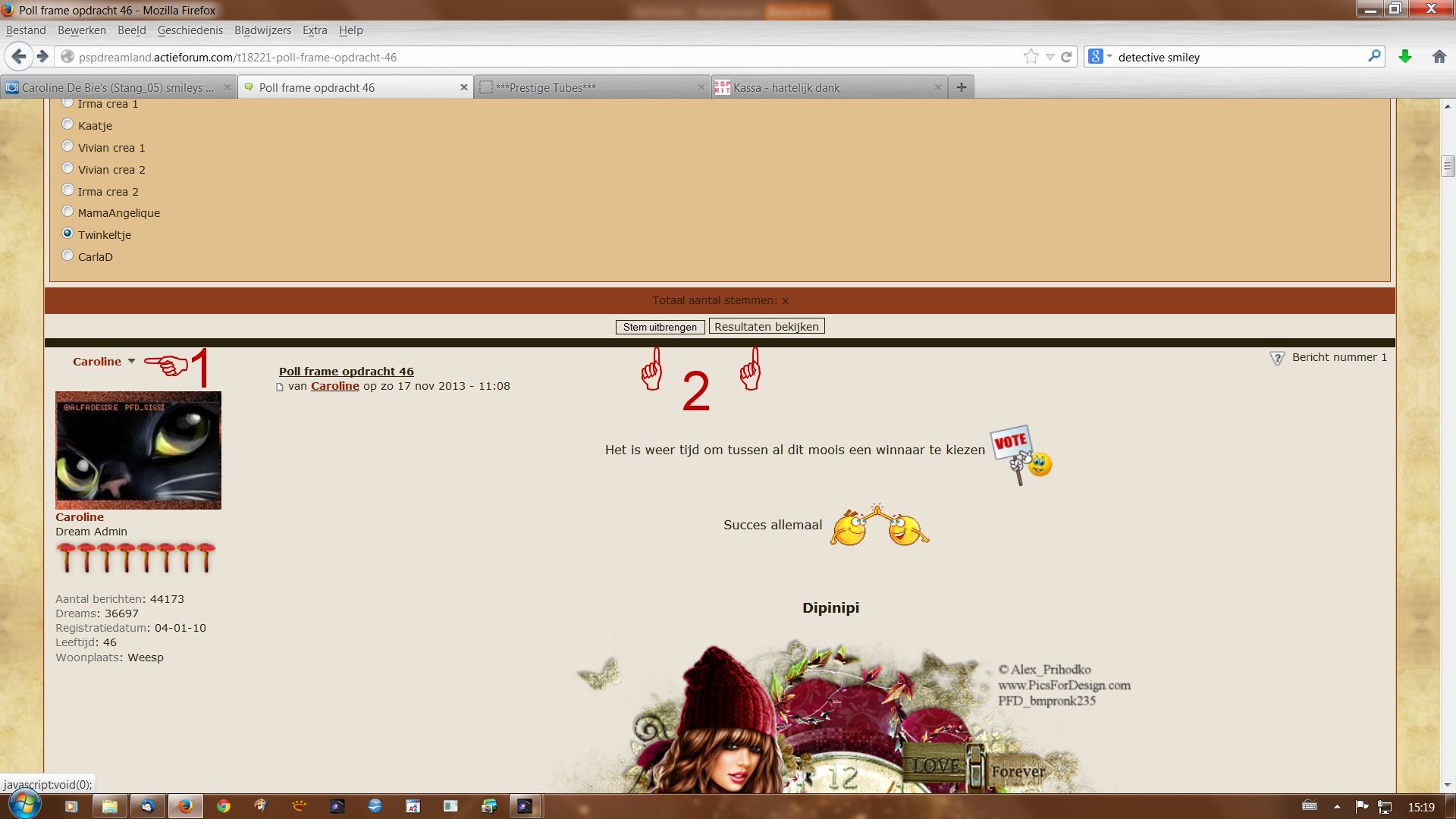
Task: Select the Vivian crea 1 option
Action: tap(67, 146)
